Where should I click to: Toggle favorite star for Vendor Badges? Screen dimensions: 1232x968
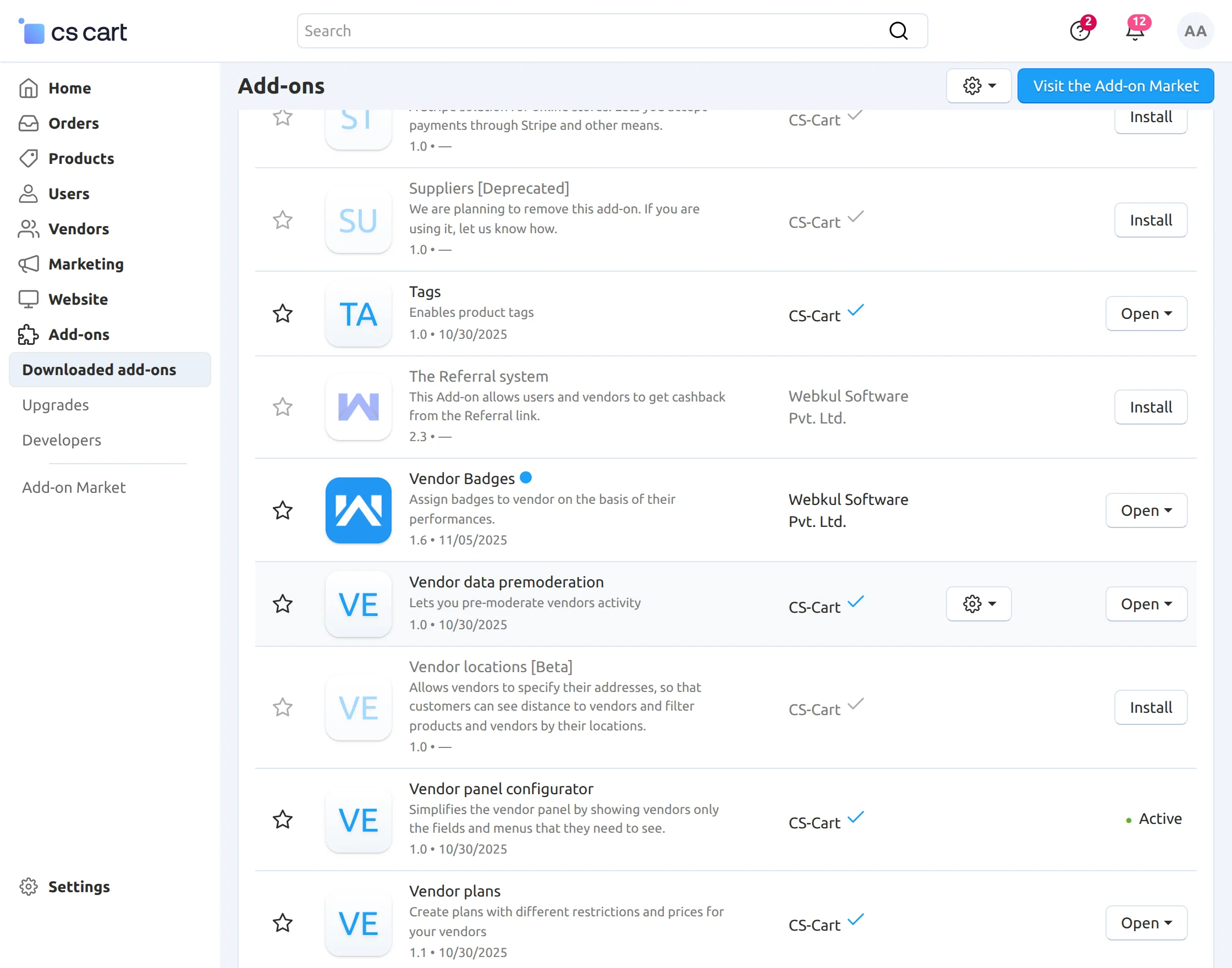pyautogui.click(x=282, y=510)
